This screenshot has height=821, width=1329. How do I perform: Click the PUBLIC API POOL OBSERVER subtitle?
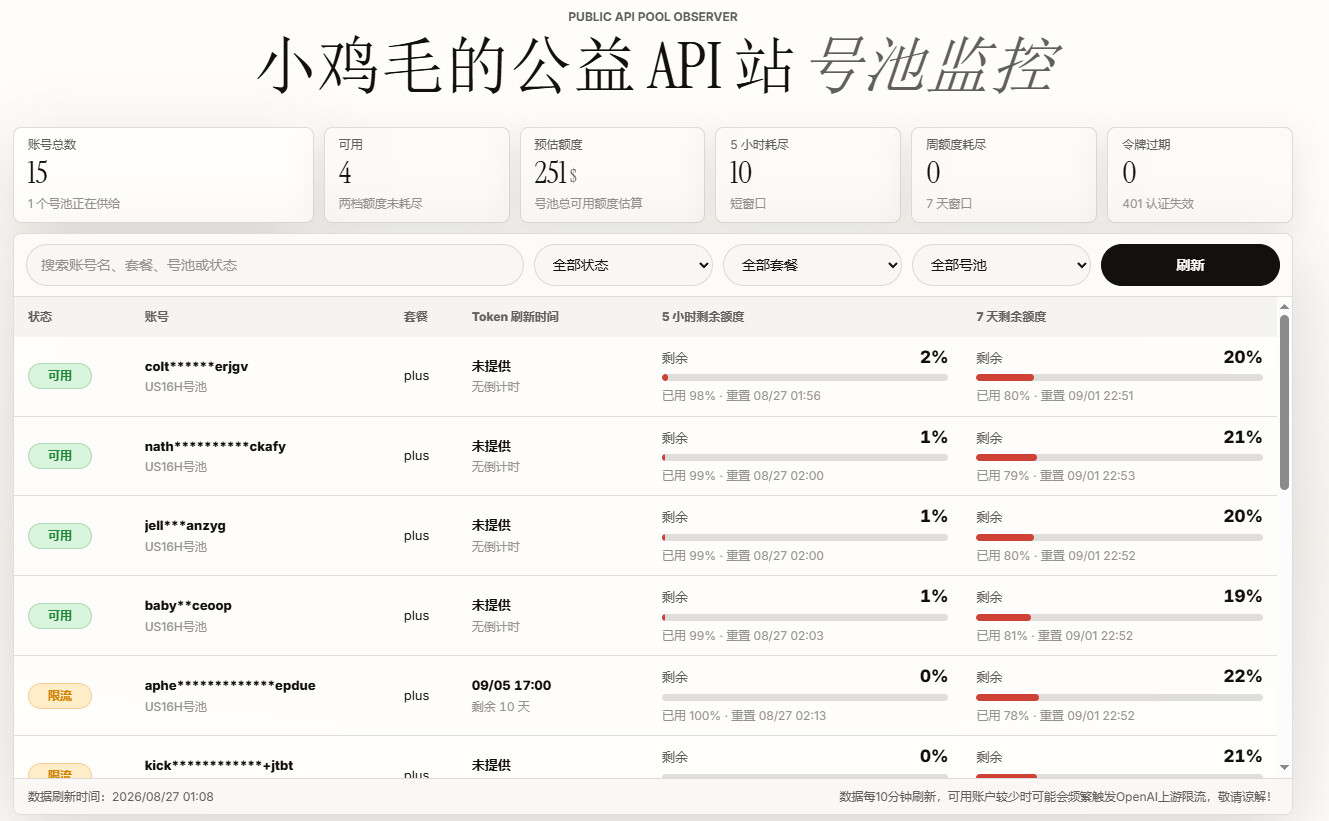pos(653,17)
